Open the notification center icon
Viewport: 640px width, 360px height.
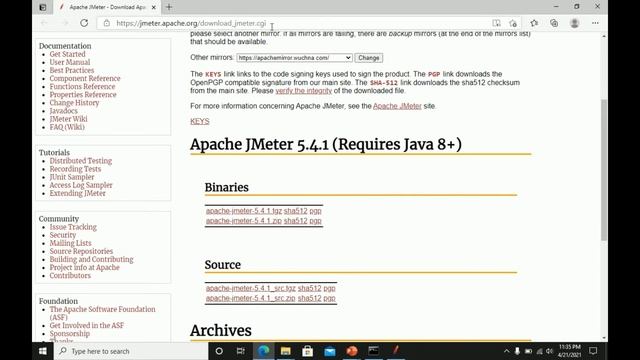[x=593, y=351]
